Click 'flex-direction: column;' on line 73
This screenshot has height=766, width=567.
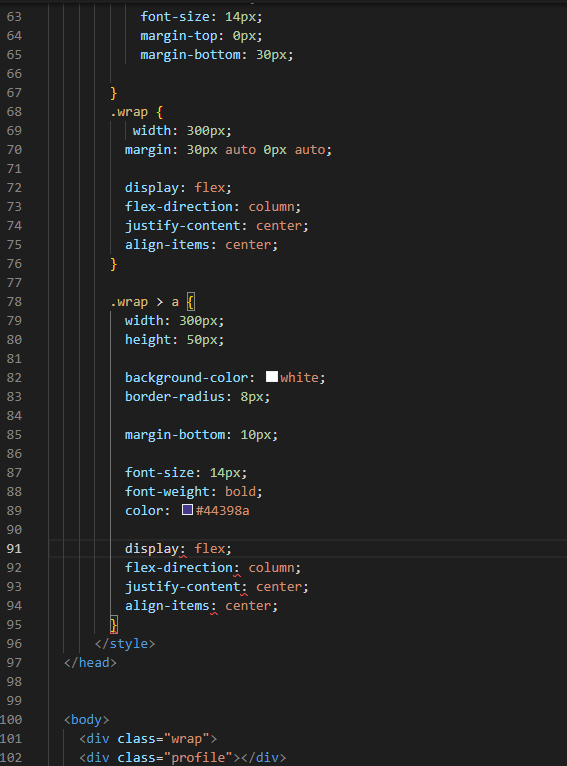tap(213, 207)
